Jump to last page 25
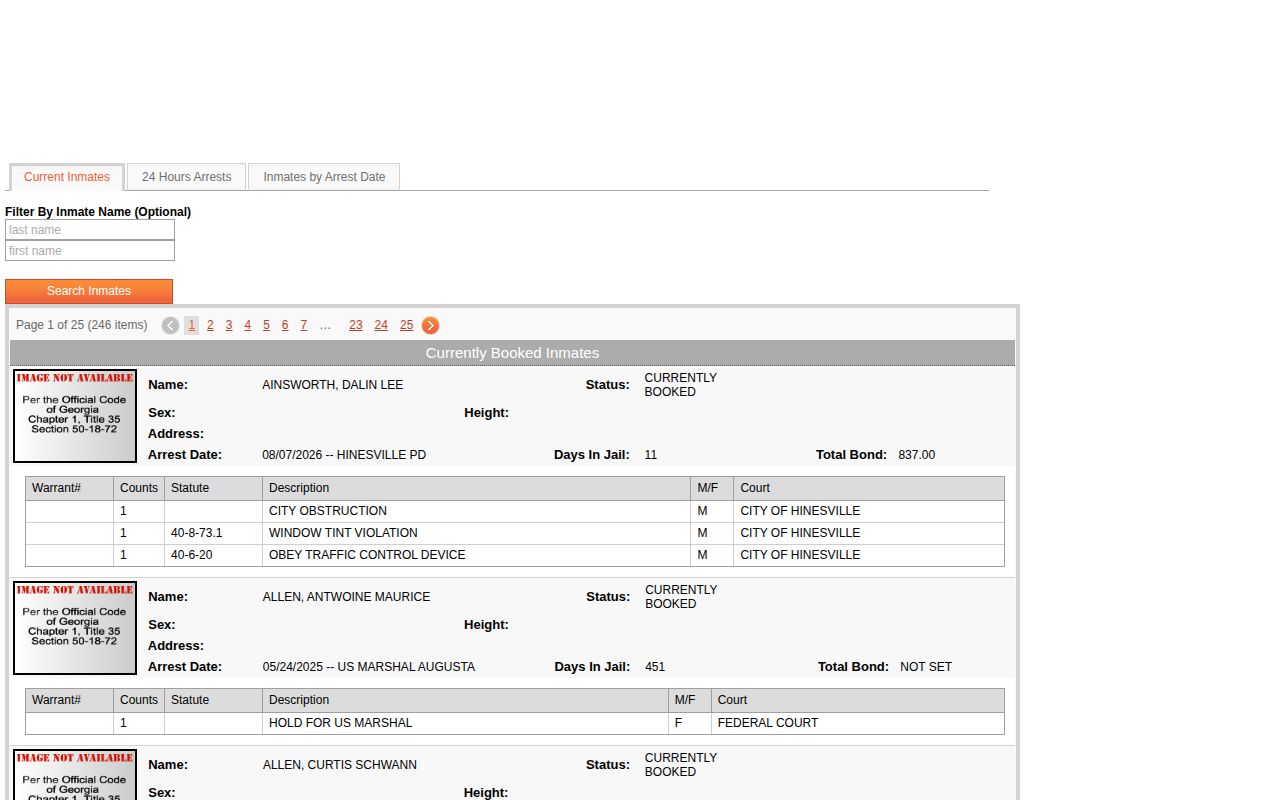1280x800 pixels. point(406,325)
